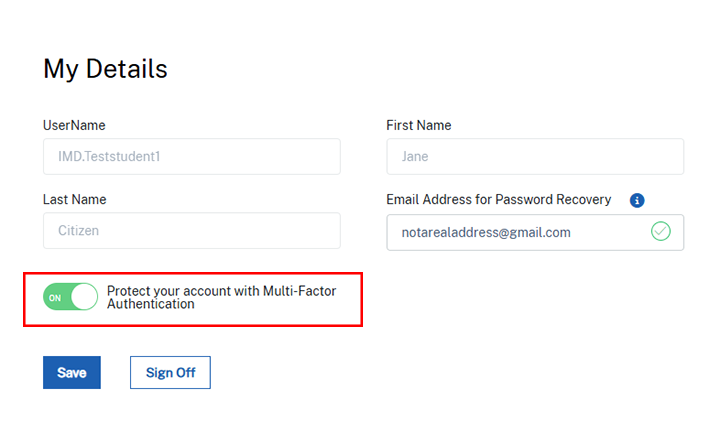Click the words Multi-Factor in the MFA label
The width and height of the screenshot is (720, 432).
coord(300,290)
